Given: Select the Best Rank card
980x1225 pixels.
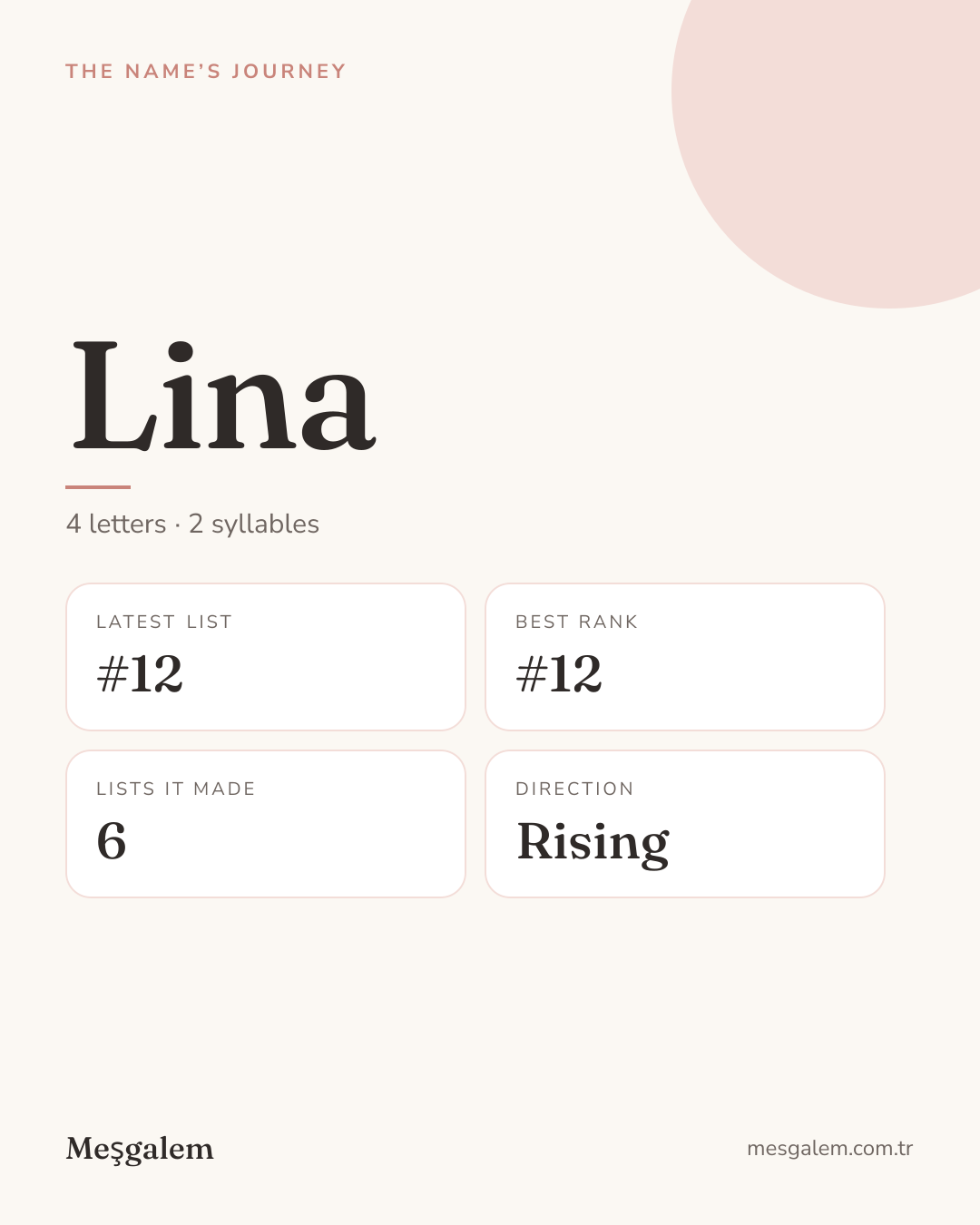Looking at the screenshot, I should [x=685, y=657].
